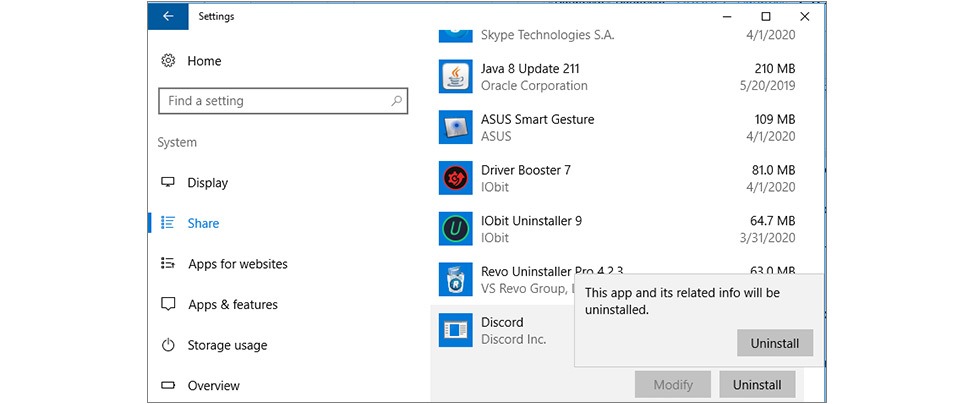Click the Discord app name

502,322
